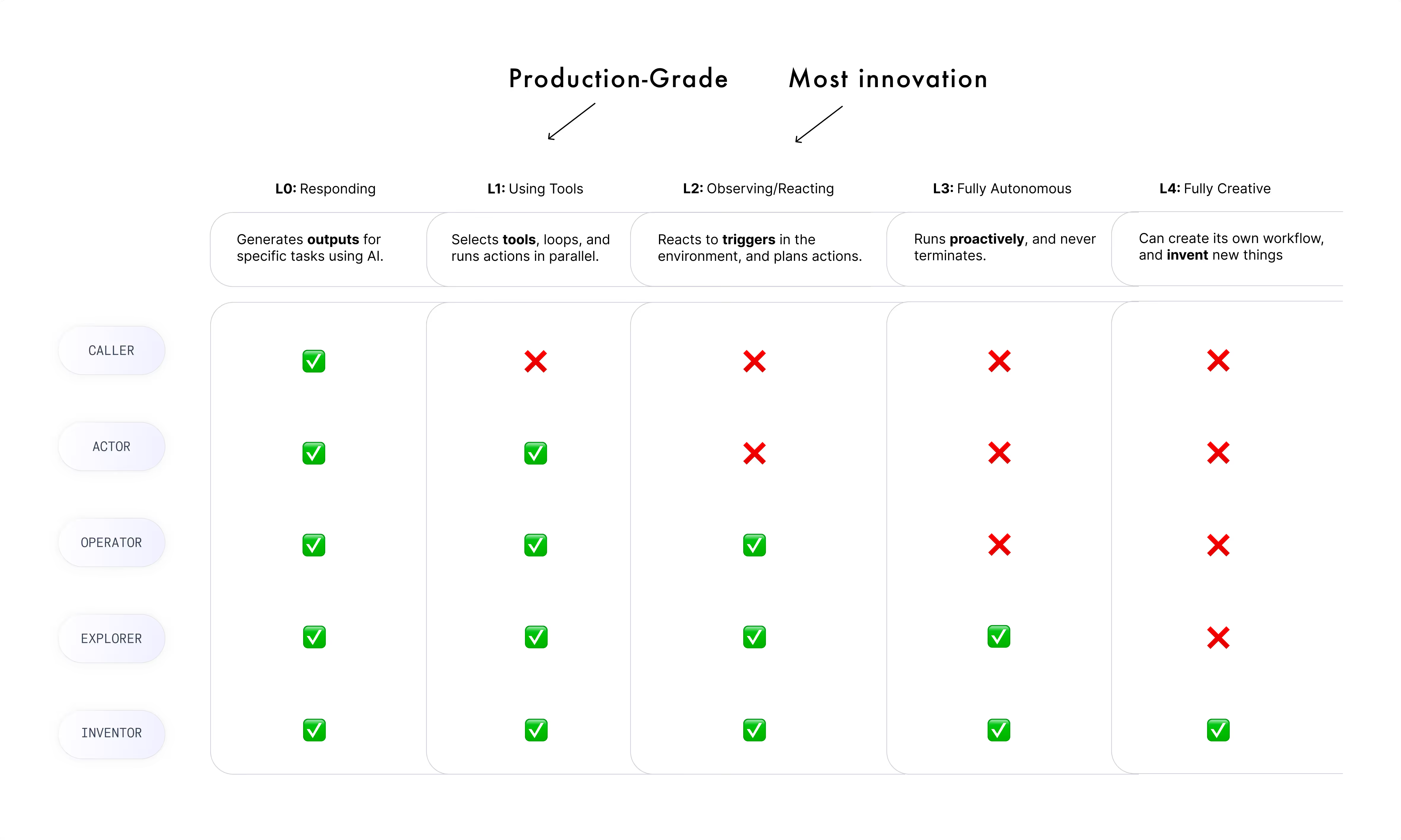The width and height of the screenshot is (1401, 840).
Task: Click the Most innovation heading text
Action: pyautogui.click(x=888, y=79)
